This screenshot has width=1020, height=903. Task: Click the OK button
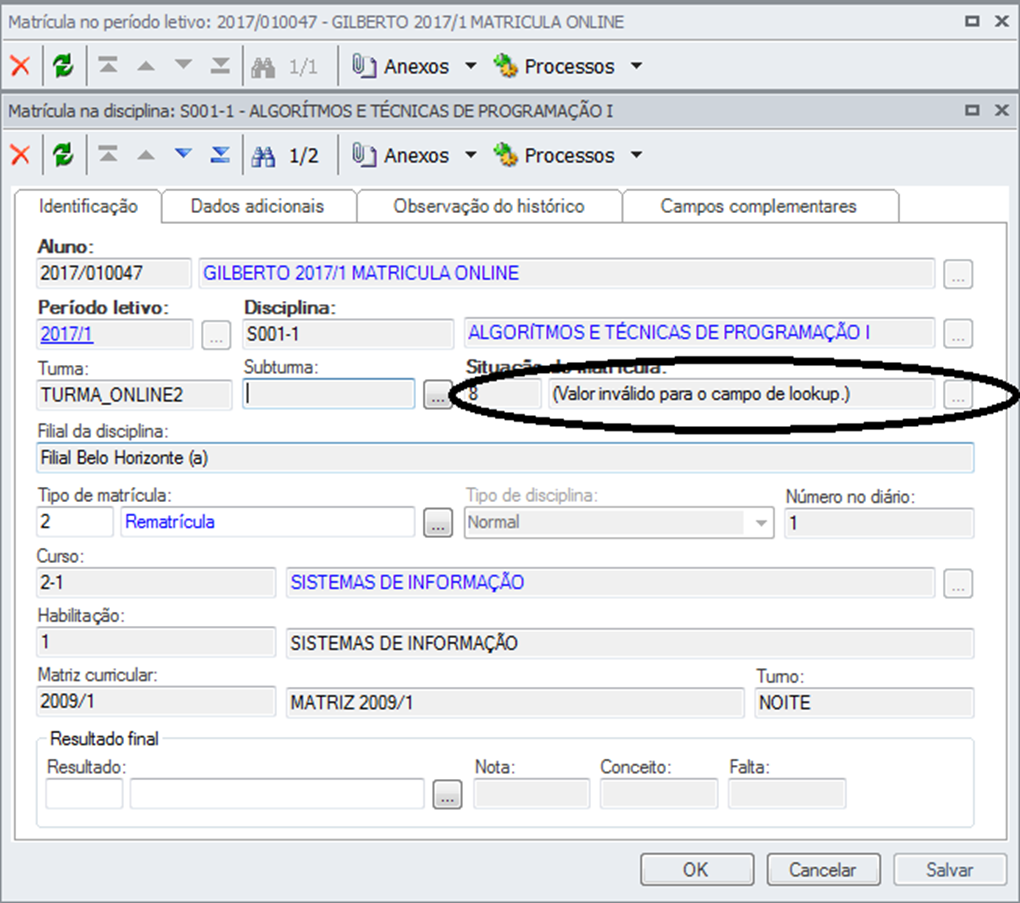[x=697, y=870]
